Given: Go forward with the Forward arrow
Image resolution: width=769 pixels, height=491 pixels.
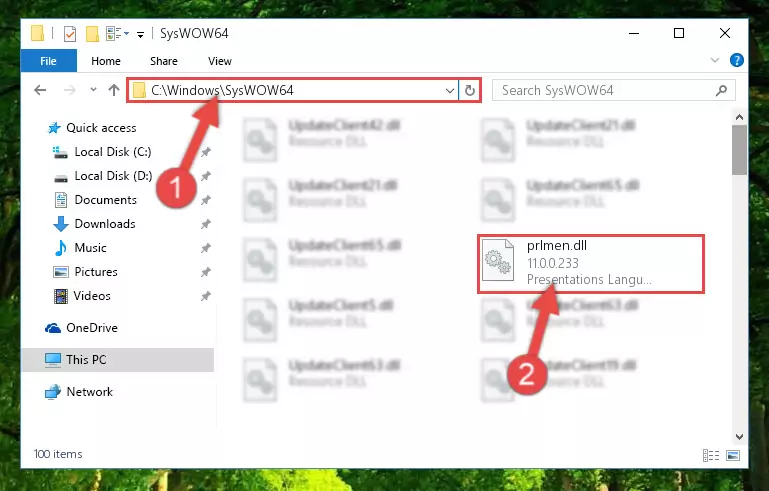Looking at the screenshot, I should click(70, 90).
